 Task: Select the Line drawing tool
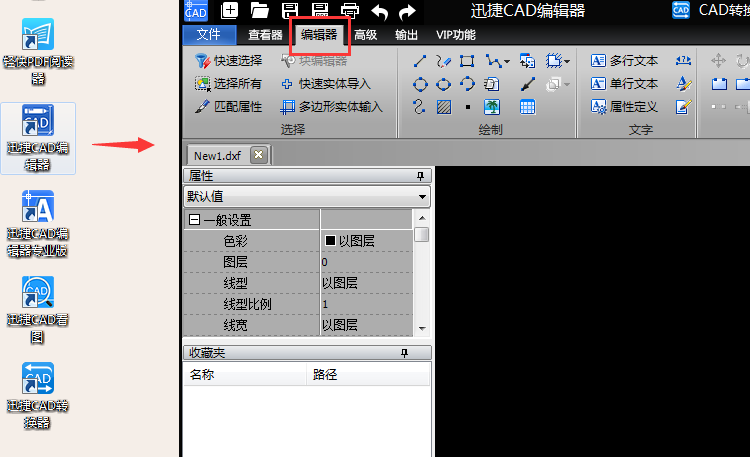coord(419,61)
